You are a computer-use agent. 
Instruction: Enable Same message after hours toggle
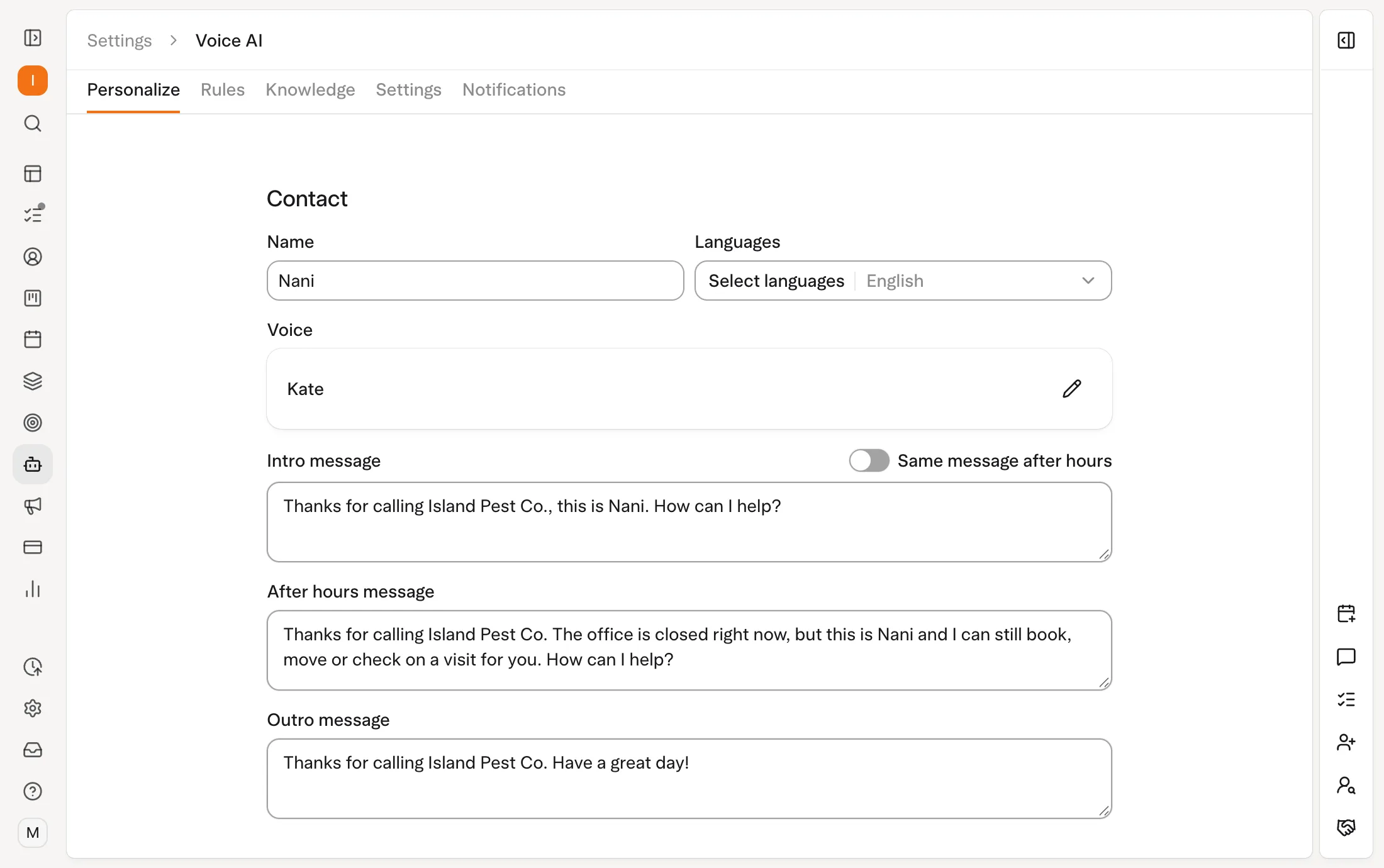[x=869, y=460]
